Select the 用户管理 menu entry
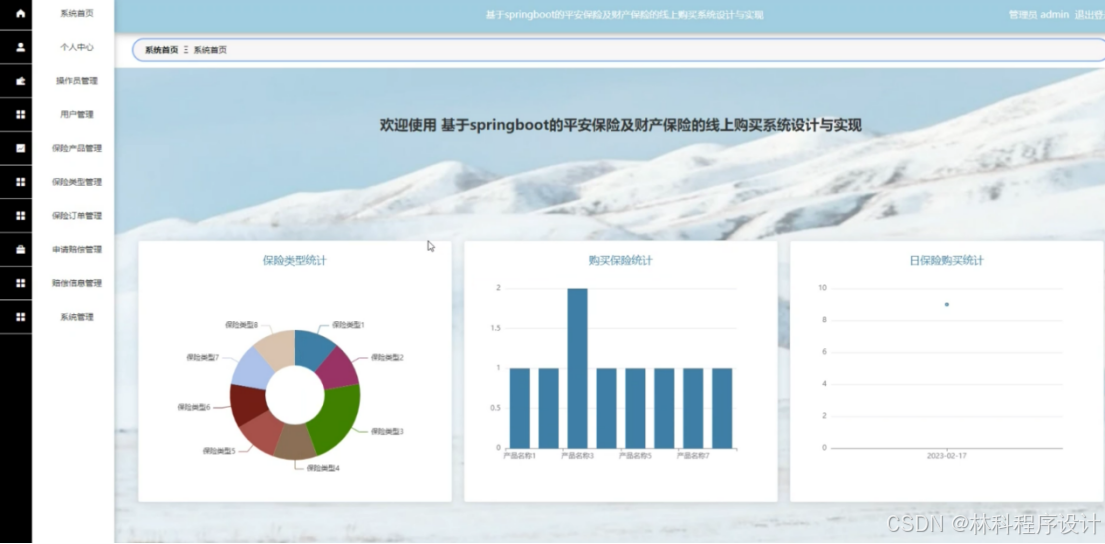The image size is (1105, 544). tap(76, 114)
